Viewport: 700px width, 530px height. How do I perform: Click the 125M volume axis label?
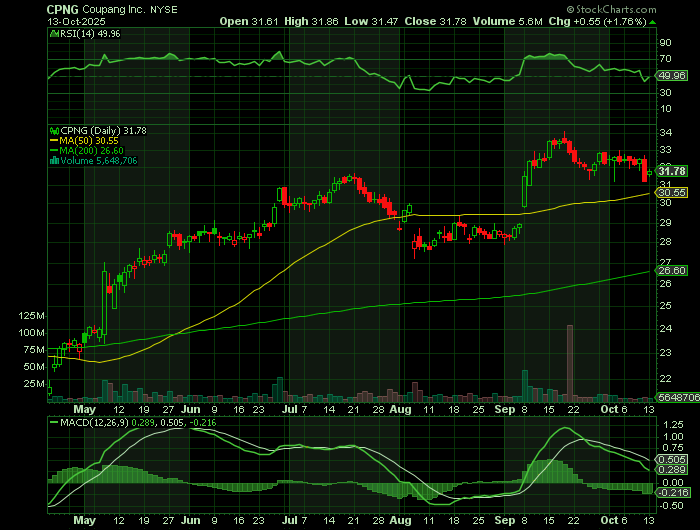(31, 316)
